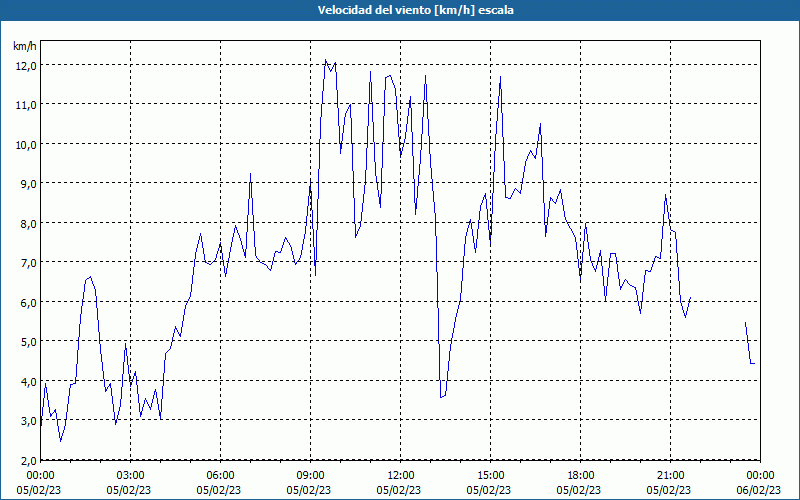The image size is (800, 500).
Task: Click the 18:00 time axis label
Action: coord(581,476)
